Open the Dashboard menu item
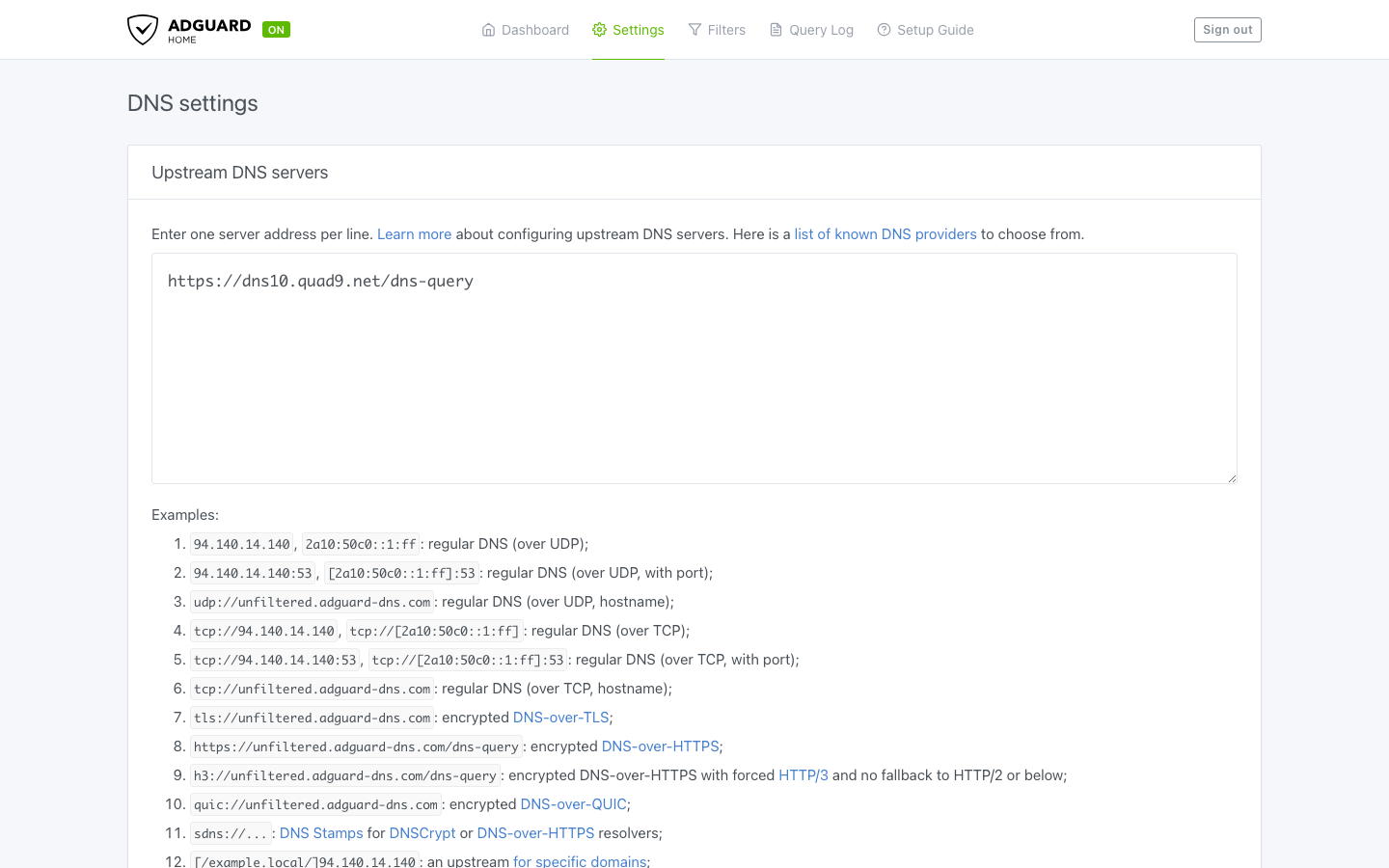The height and width of the screenshot is (868, 1389). tap(525, 30)
